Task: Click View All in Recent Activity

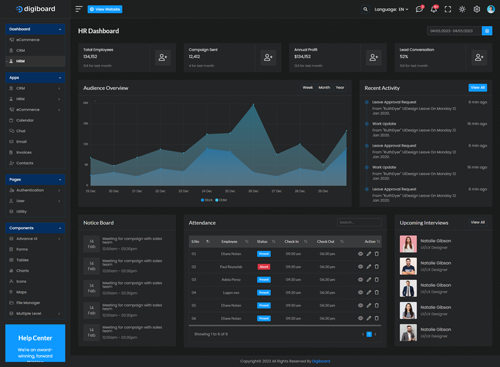Action: tap(478, 88)
